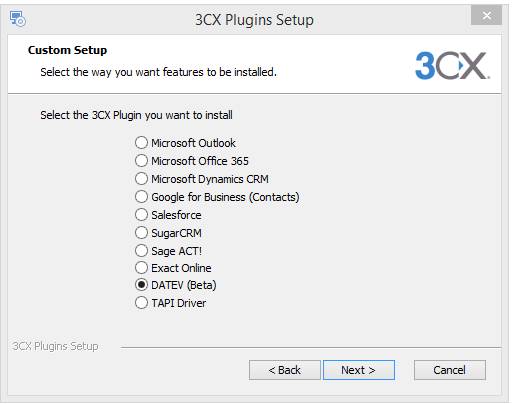The height and width of the screenshot is (404, 513).
Task: Go back with the Back button
Action: coord(285,370)
